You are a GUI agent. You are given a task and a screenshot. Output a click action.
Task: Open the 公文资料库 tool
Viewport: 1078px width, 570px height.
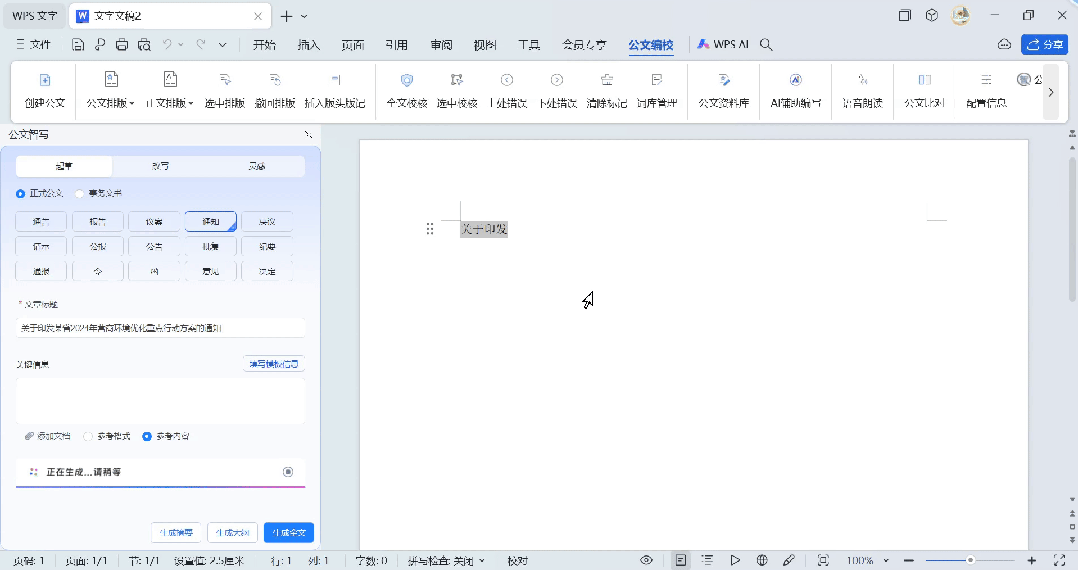tap(723, 91)
